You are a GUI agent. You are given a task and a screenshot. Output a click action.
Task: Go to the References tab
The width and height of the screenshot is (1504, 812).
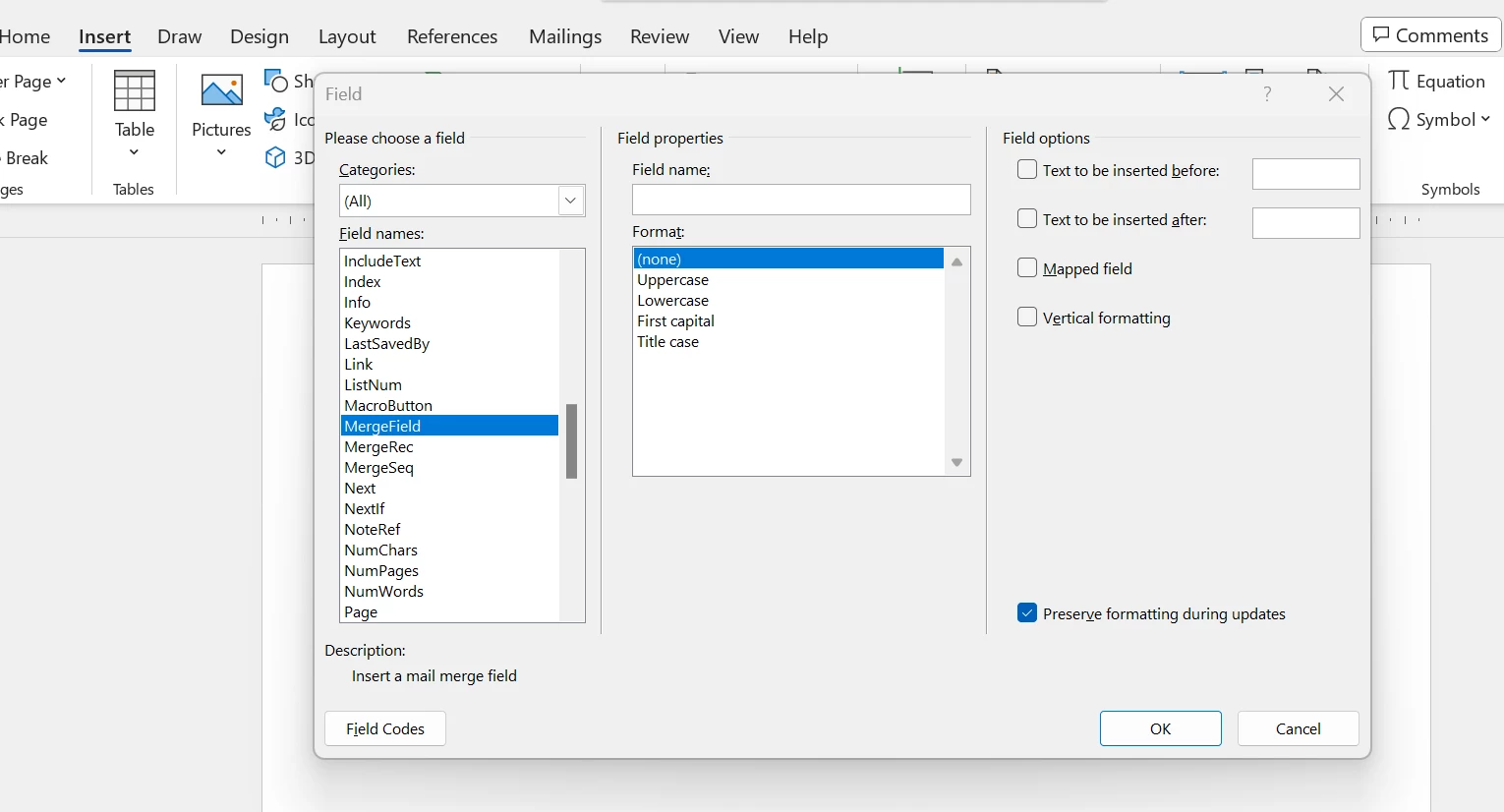coord(452,36)
